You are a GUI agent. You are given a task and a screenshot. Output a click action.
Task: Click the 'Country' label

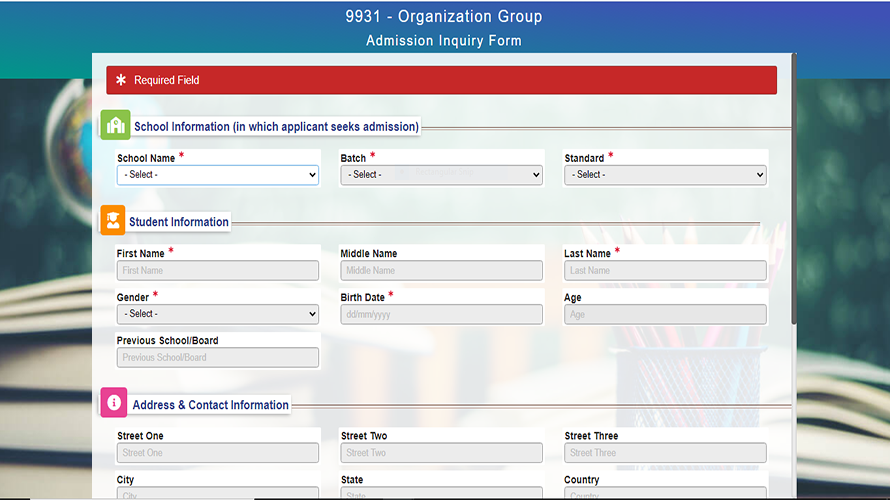click(x=581, y=480)
